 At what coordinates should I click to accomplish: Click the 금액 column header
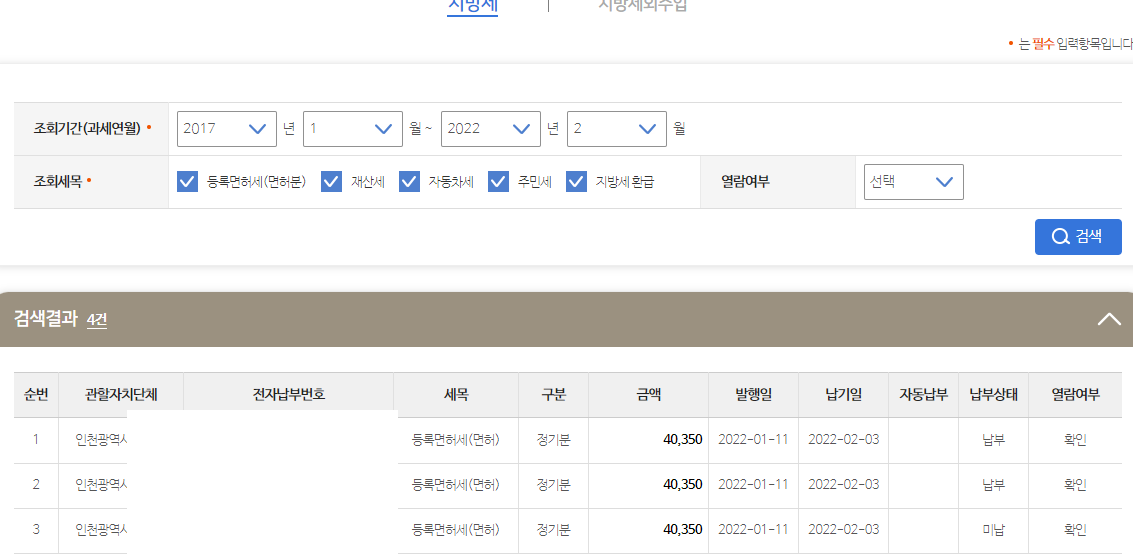(648, 394)
